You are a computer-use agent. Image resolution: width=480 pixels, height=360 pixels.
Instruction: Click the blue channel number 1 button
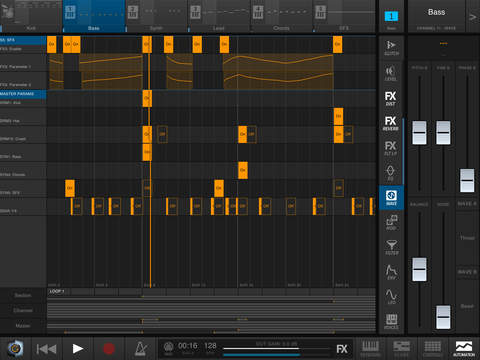click(x=391, y=16)
